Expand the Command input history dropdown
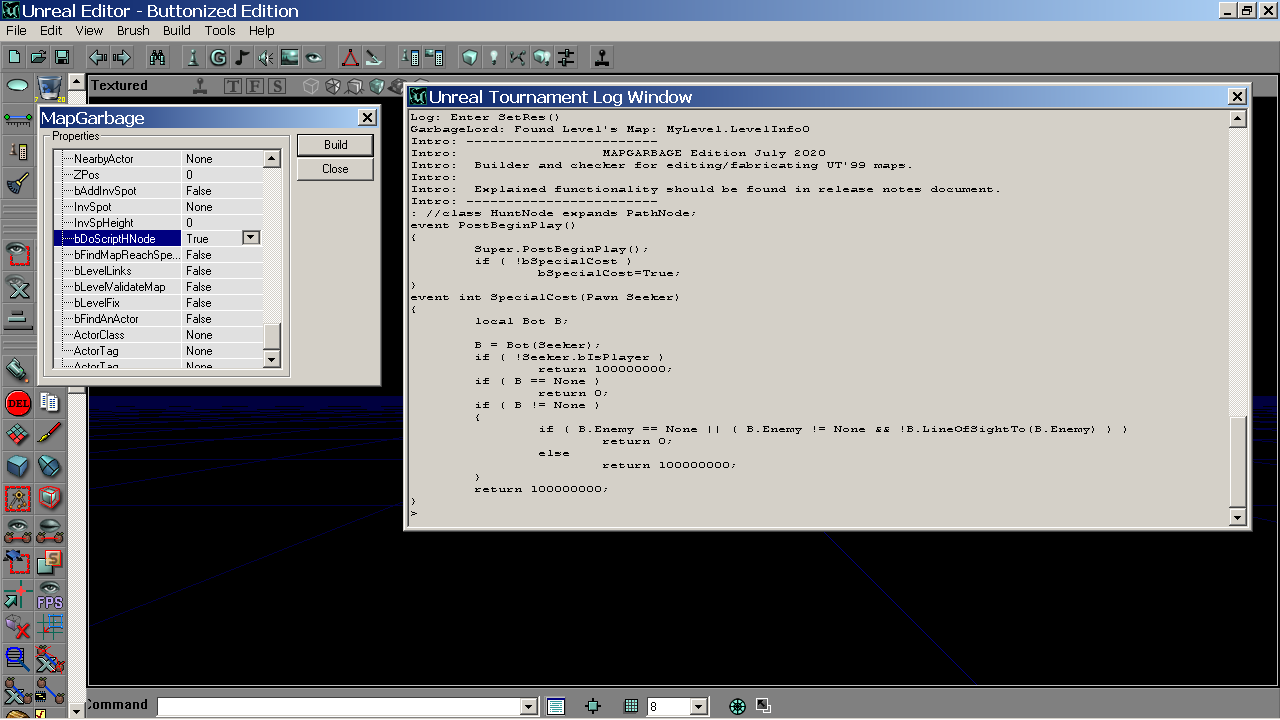 click(529, 706)
